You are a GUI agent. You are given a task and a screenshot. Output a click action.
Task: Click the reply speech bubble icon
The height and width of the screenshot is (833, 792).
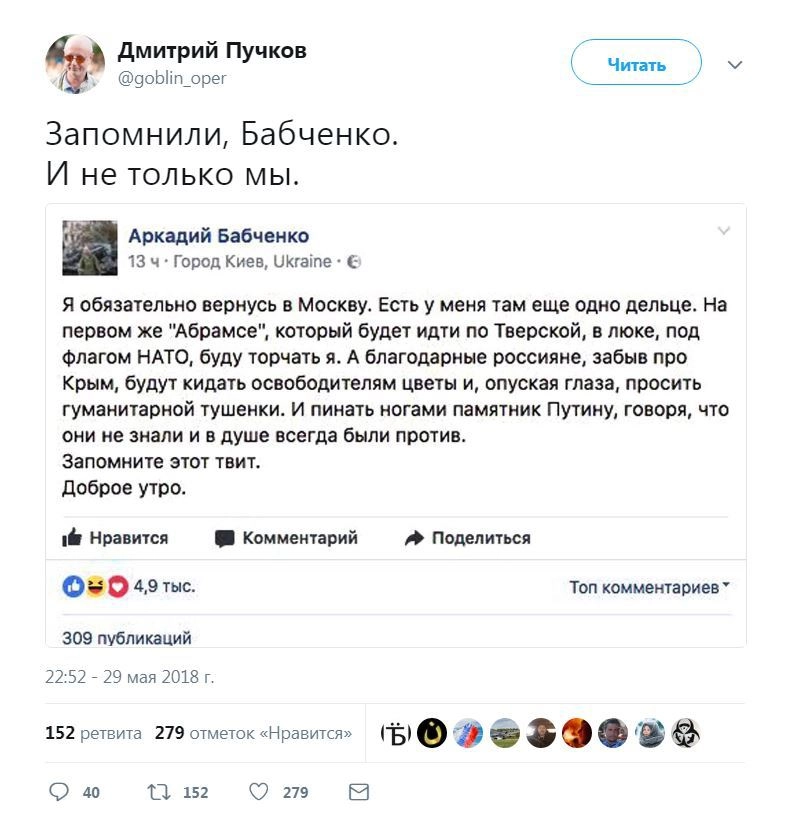(58, 792)
